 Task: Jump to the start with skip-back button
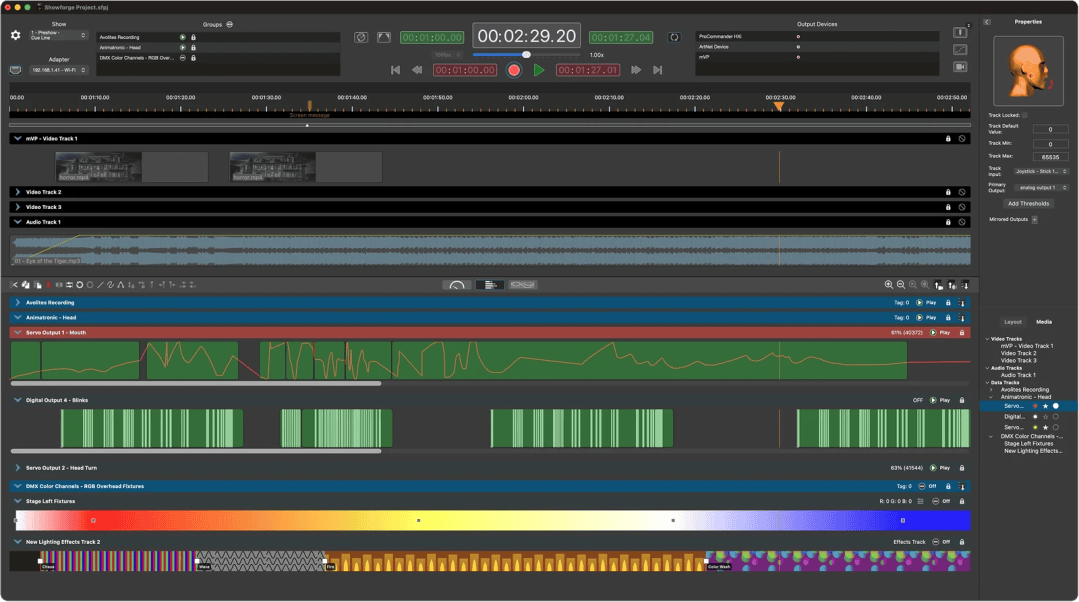[x=395, y=70]
